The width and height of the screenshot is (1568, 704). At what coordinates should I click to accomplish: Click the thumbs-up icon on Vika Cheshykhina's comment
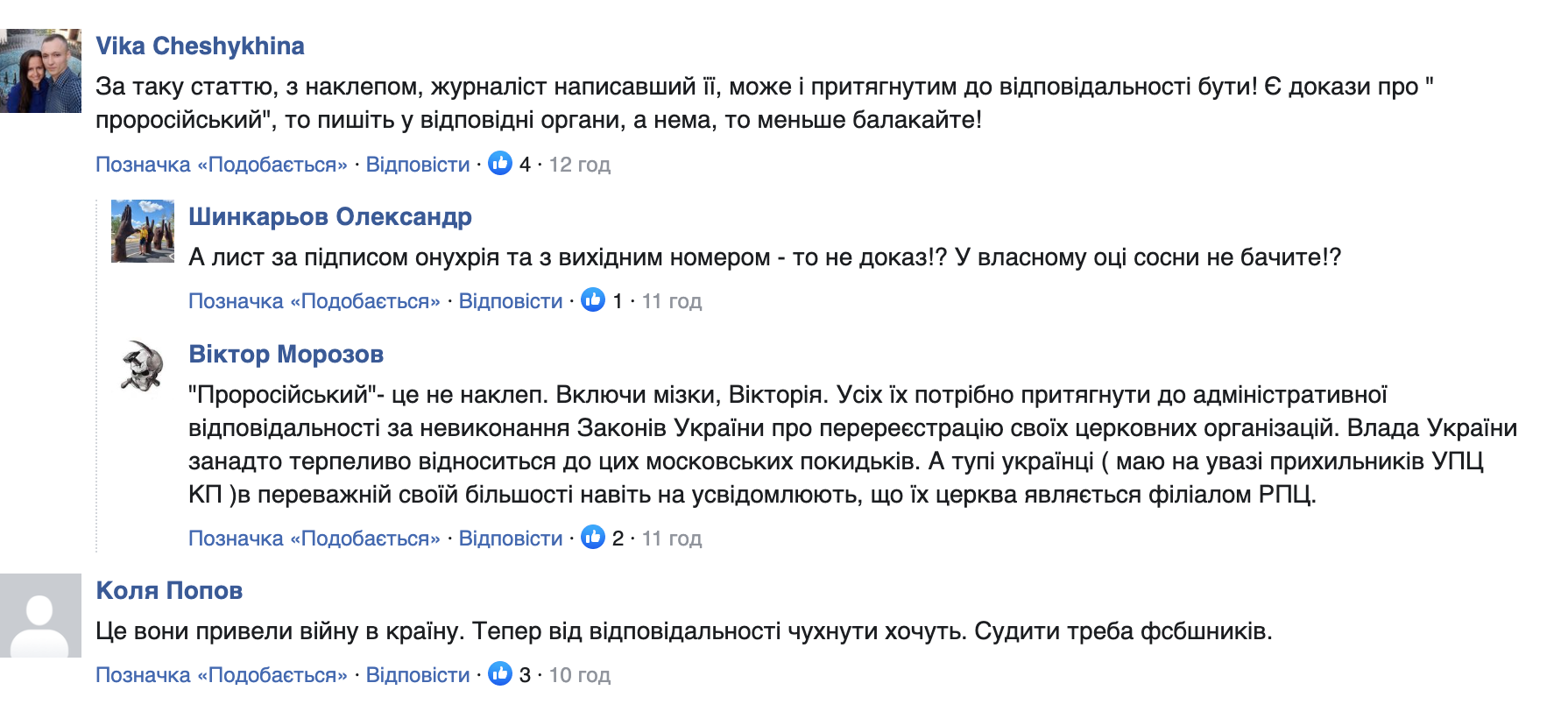(501, 165)
